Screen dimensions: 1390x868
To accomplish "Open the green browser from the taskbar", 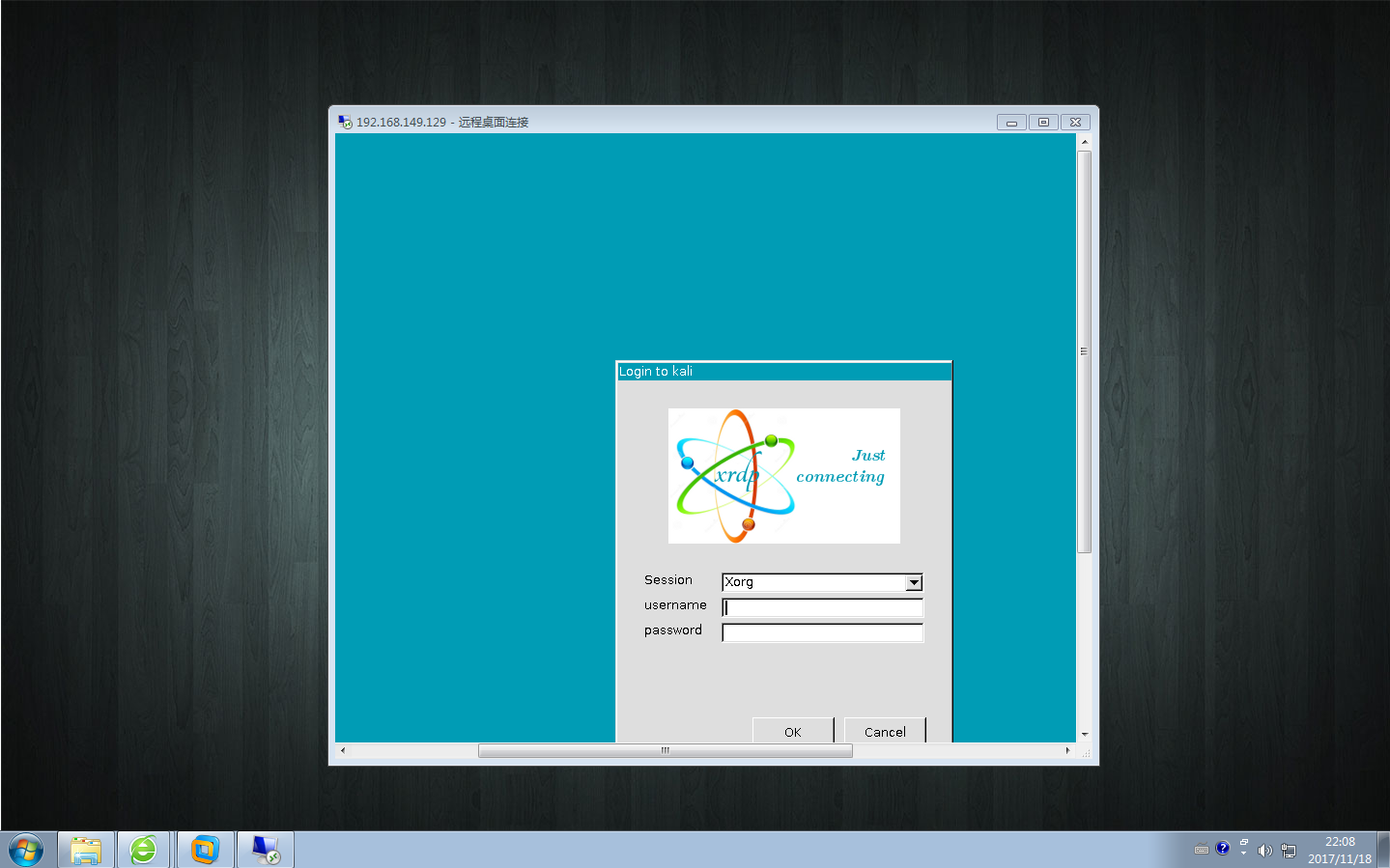I will (x=144, y=849).
